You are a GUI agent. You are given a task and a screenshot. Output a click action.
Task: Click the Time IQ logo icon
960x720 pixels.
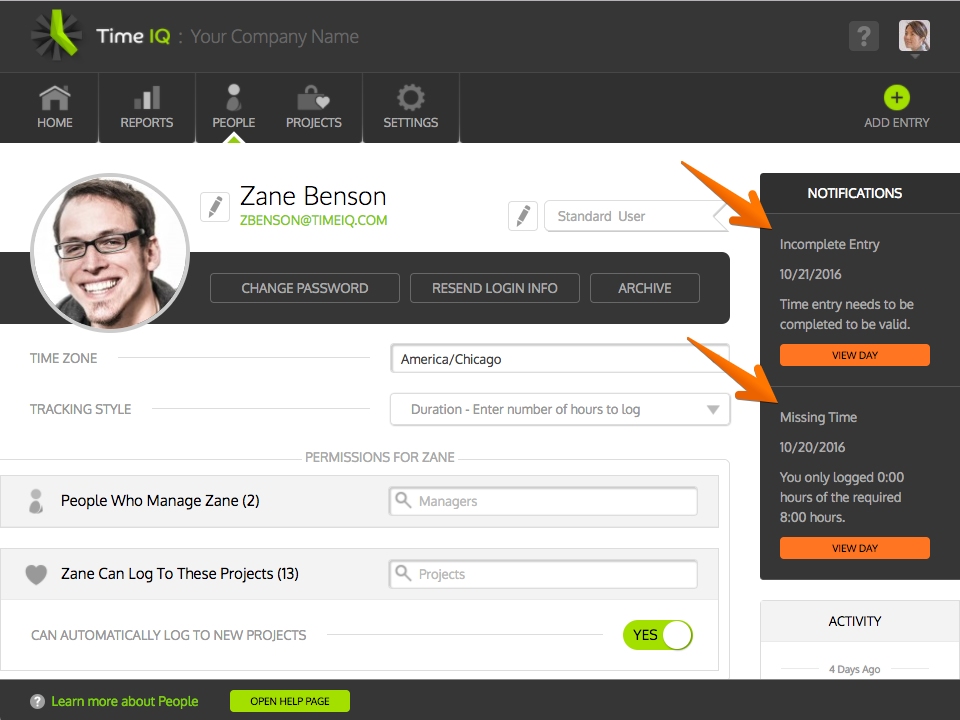(x=56, y=36)
